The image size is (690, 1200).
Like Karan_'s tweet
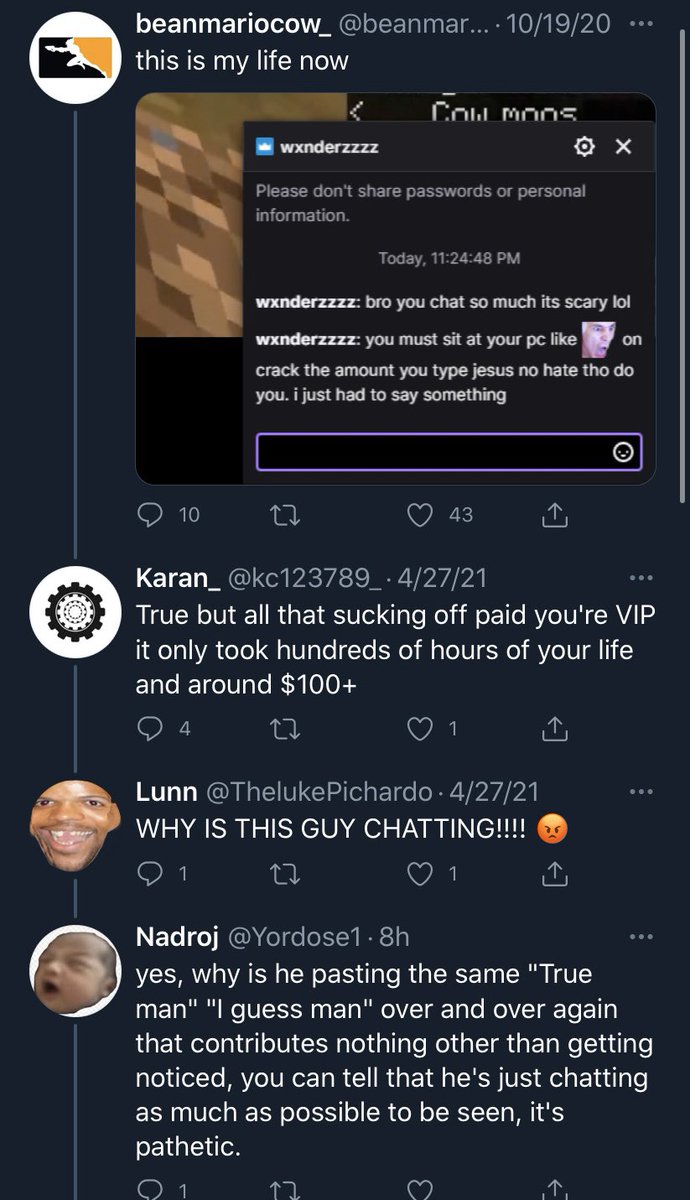pyautogui.click(x=421, y=730)
